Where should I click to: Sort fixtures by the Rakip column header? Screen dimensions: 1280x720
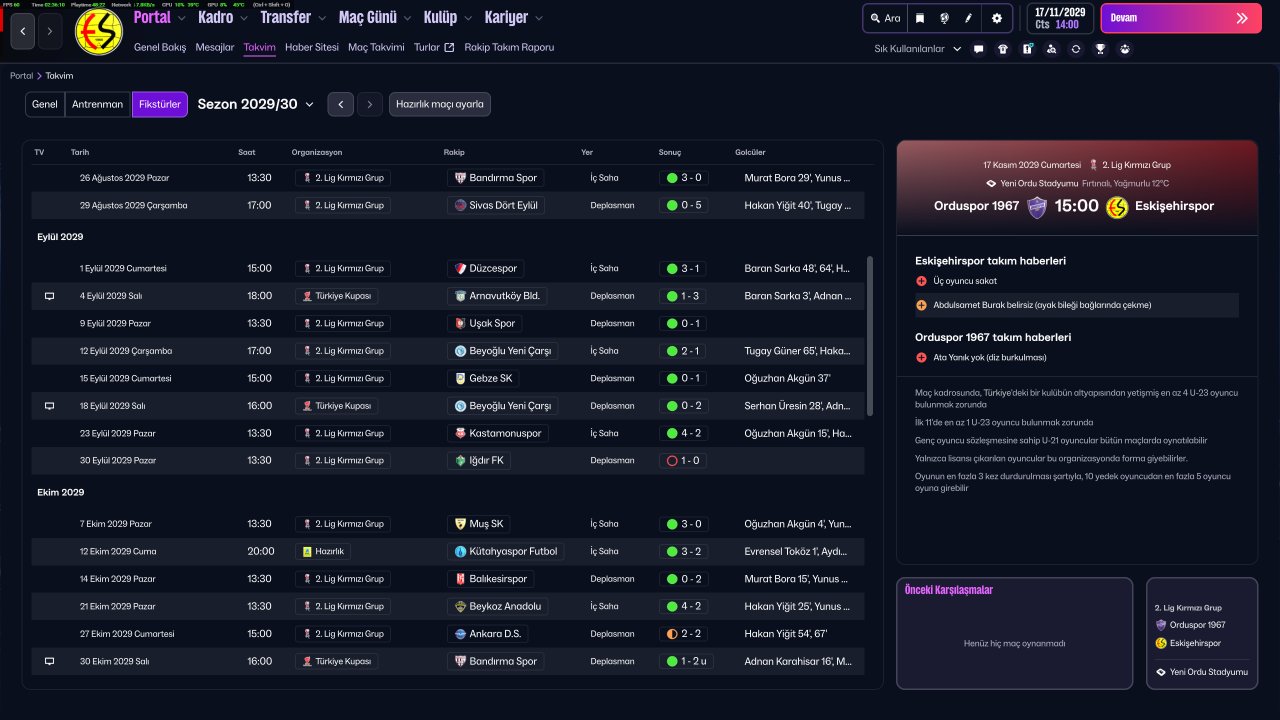[454, 152]
